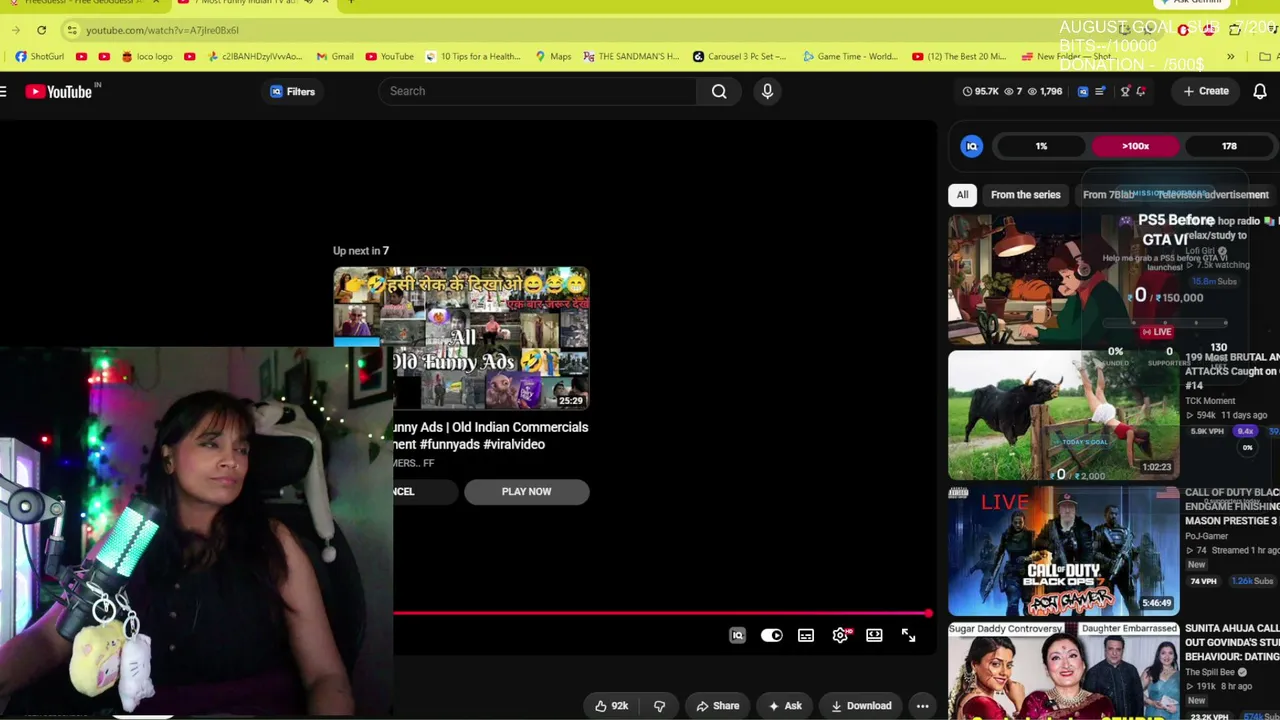Open the Maps bookmark
Viewport: 1280px width, 720px height.
pyautogui.click(x=553, y=56)
